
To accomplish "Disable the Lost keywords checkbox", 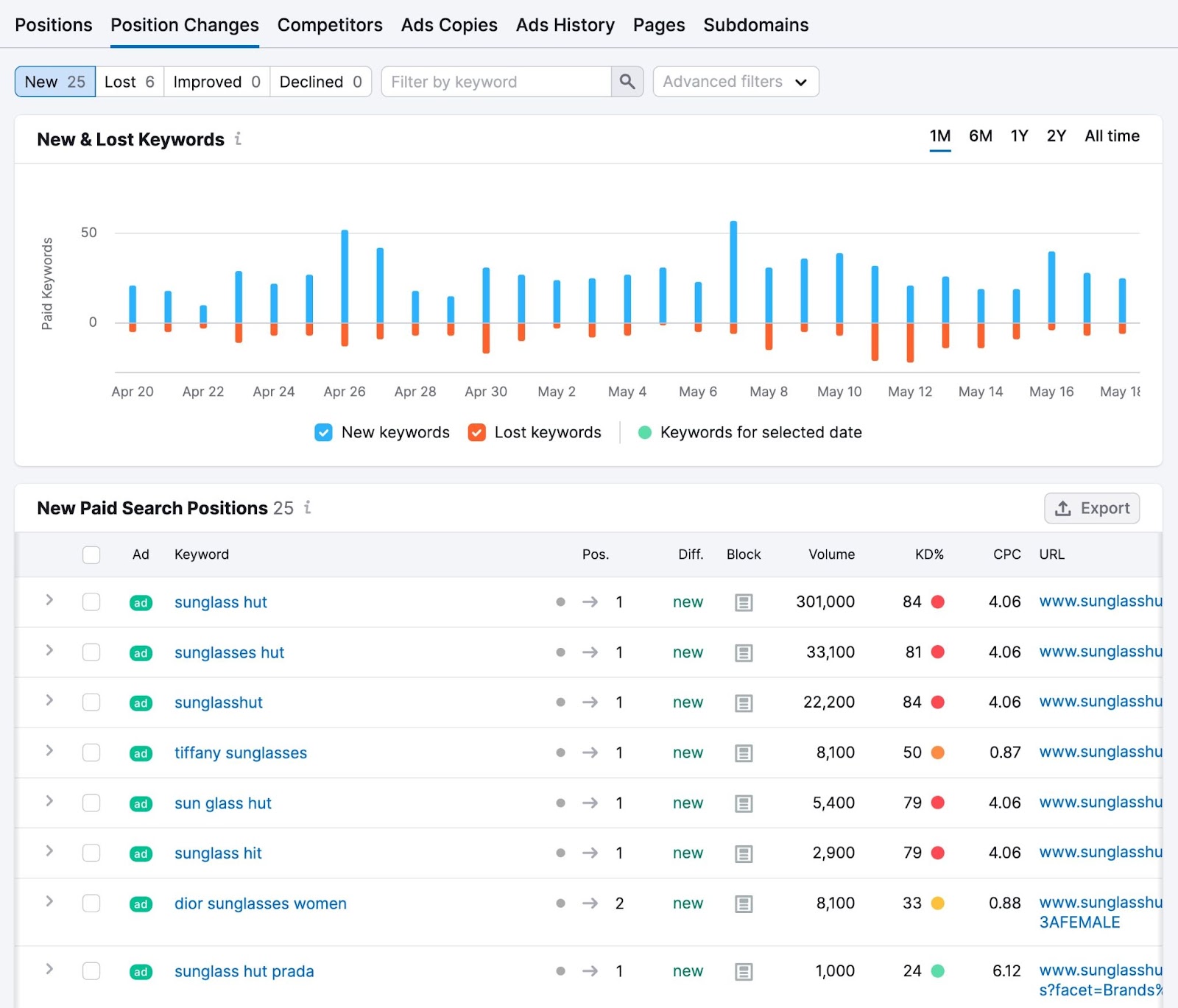I will point(476,432).
